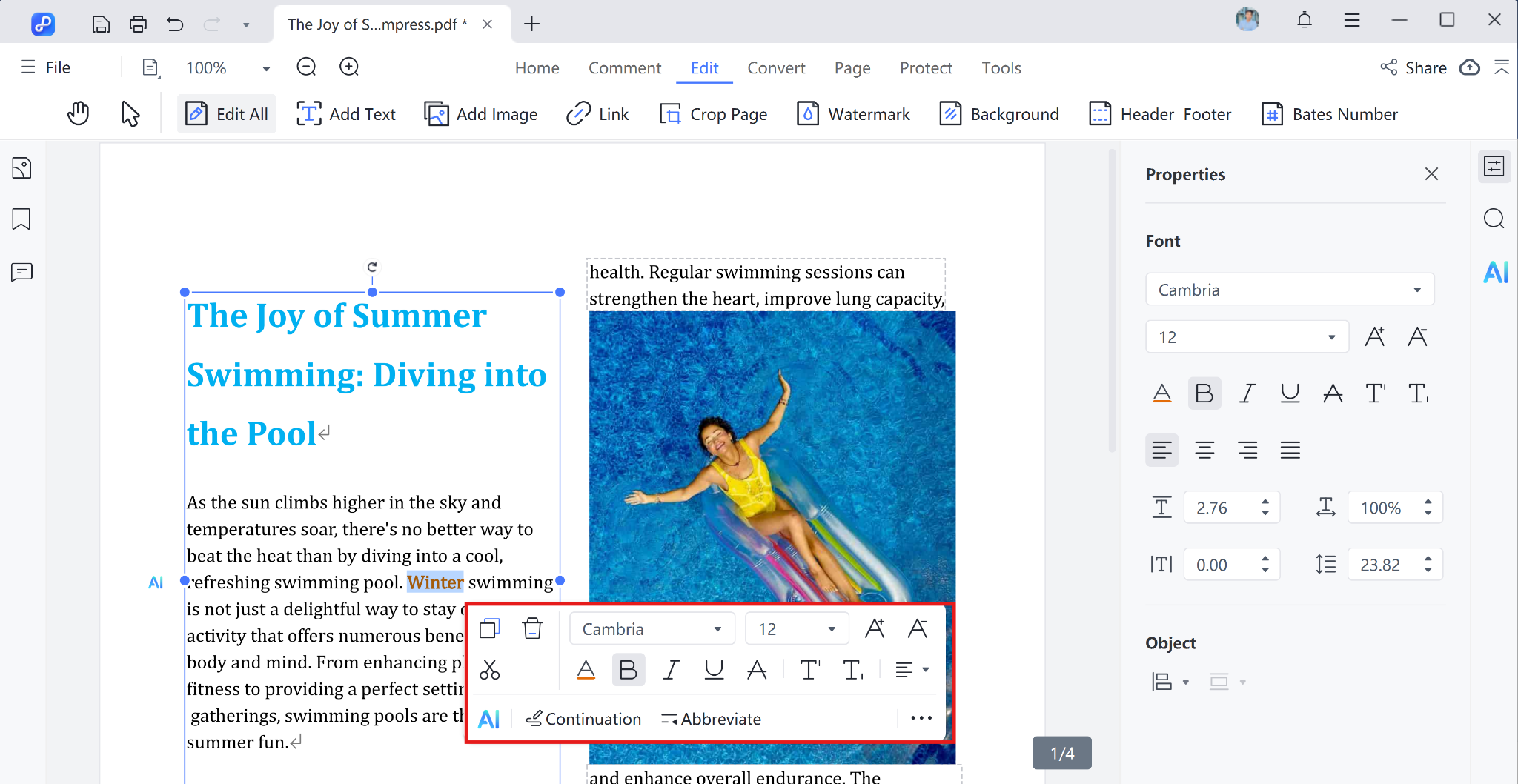Switch to the Convert tab

(776, 67)
